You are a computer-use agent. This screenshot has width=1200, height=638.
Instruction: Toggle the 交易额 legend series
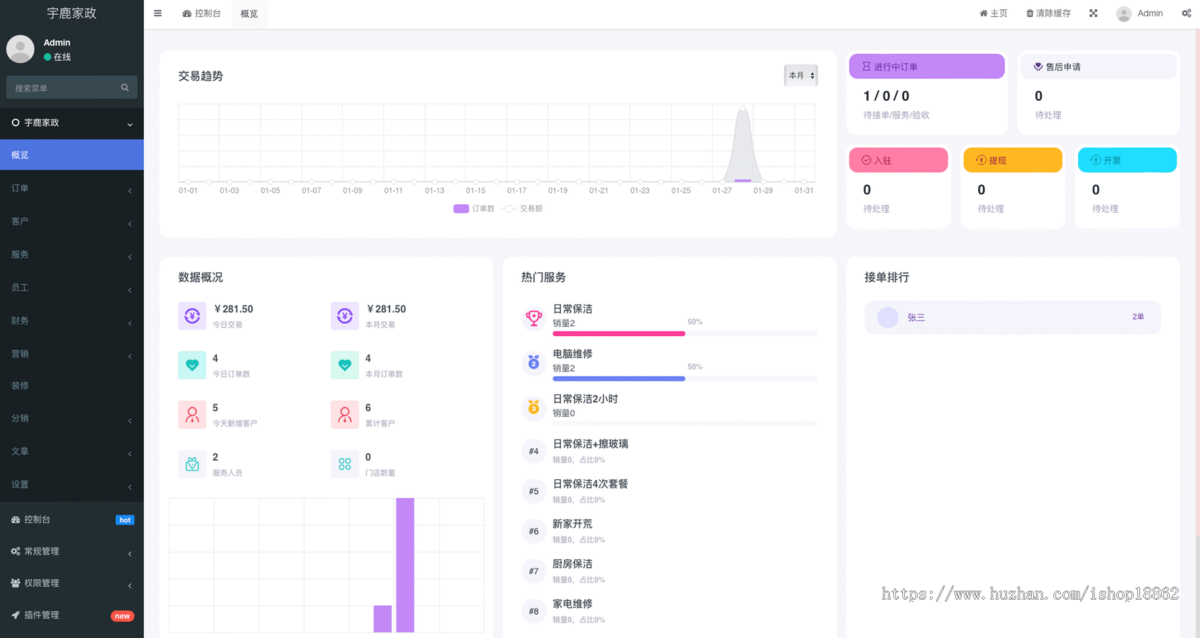coord(522,209)
